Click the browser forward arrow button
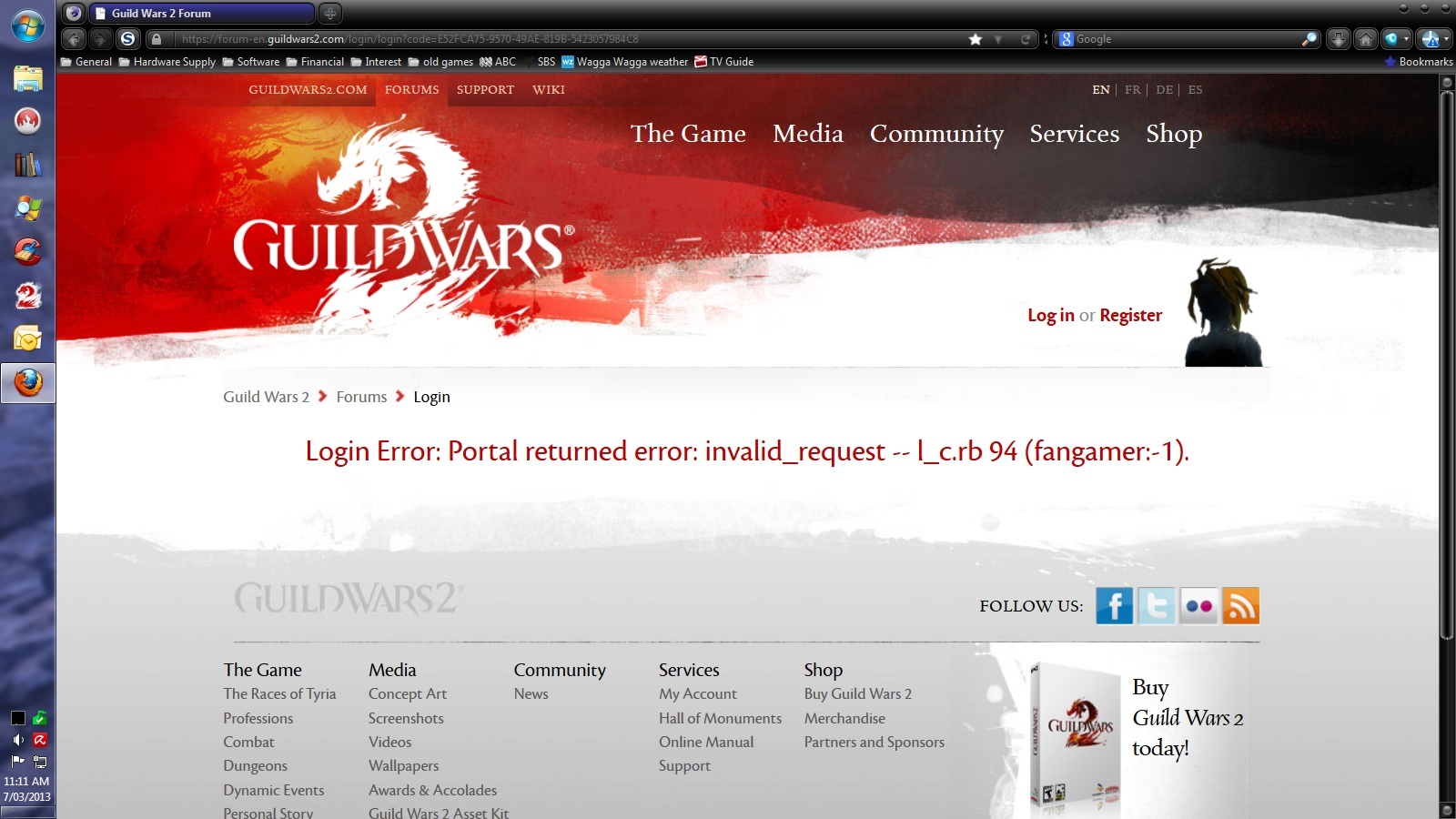The height and width of the screenshot is (819, 1456). tap(100, 39)
